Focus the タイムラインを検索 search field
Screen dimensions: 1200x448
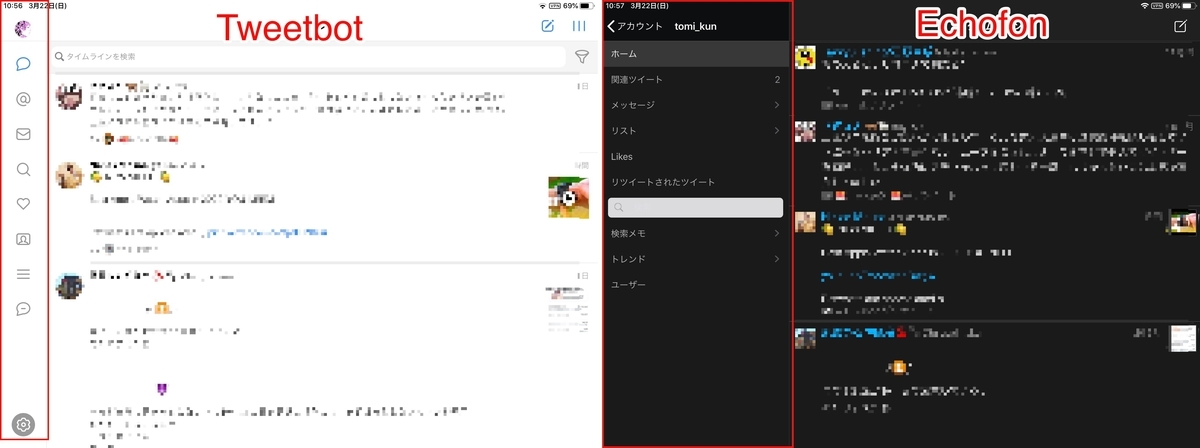[x=308, y=57]
